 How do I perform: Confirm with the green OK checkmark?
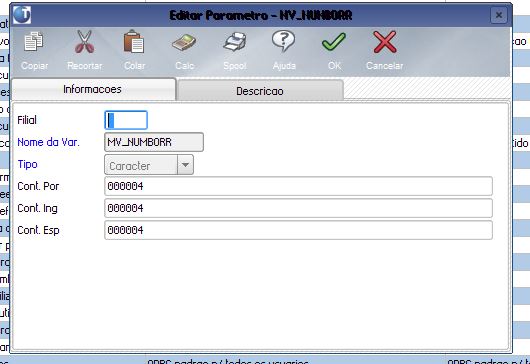[x=334, y=42]
